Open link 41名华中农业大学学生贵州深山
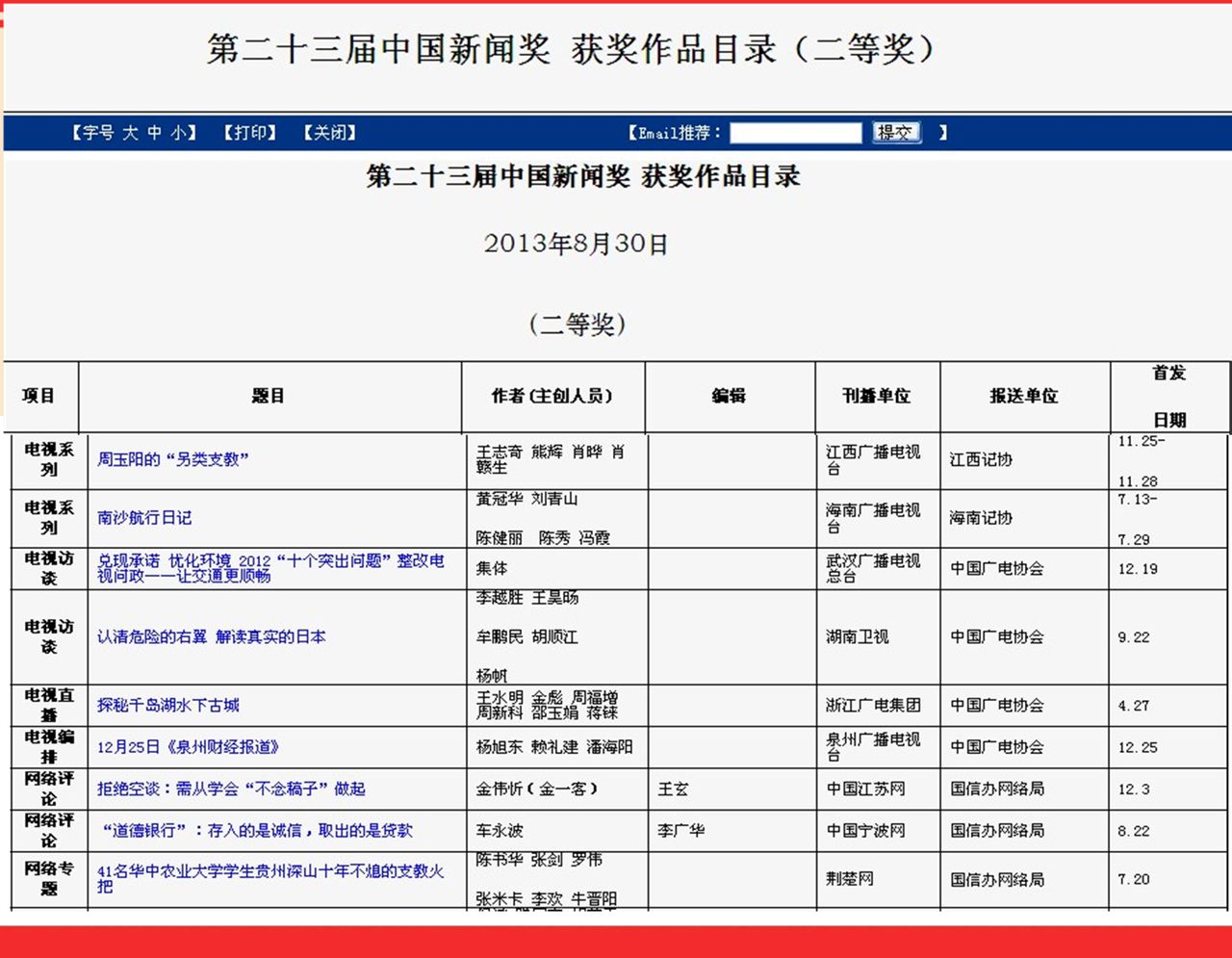 [270, 878]
